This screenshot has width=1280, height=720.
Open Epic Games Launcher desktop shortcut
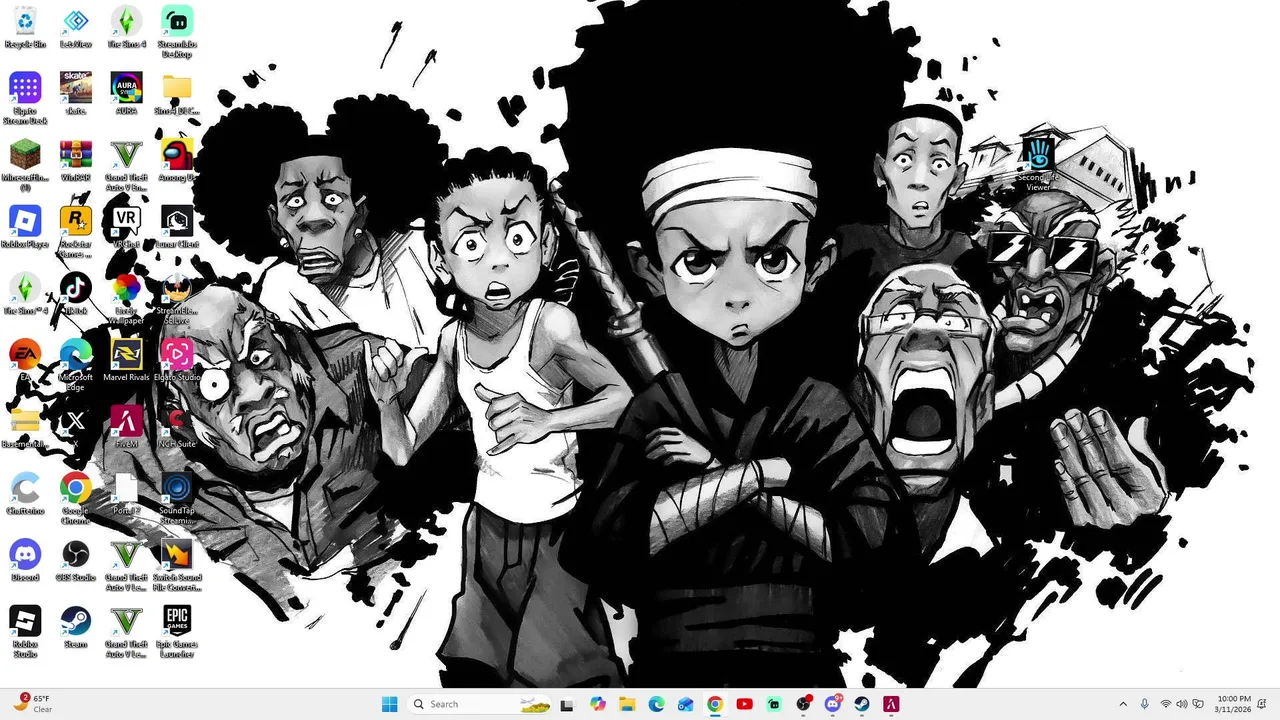177,632
